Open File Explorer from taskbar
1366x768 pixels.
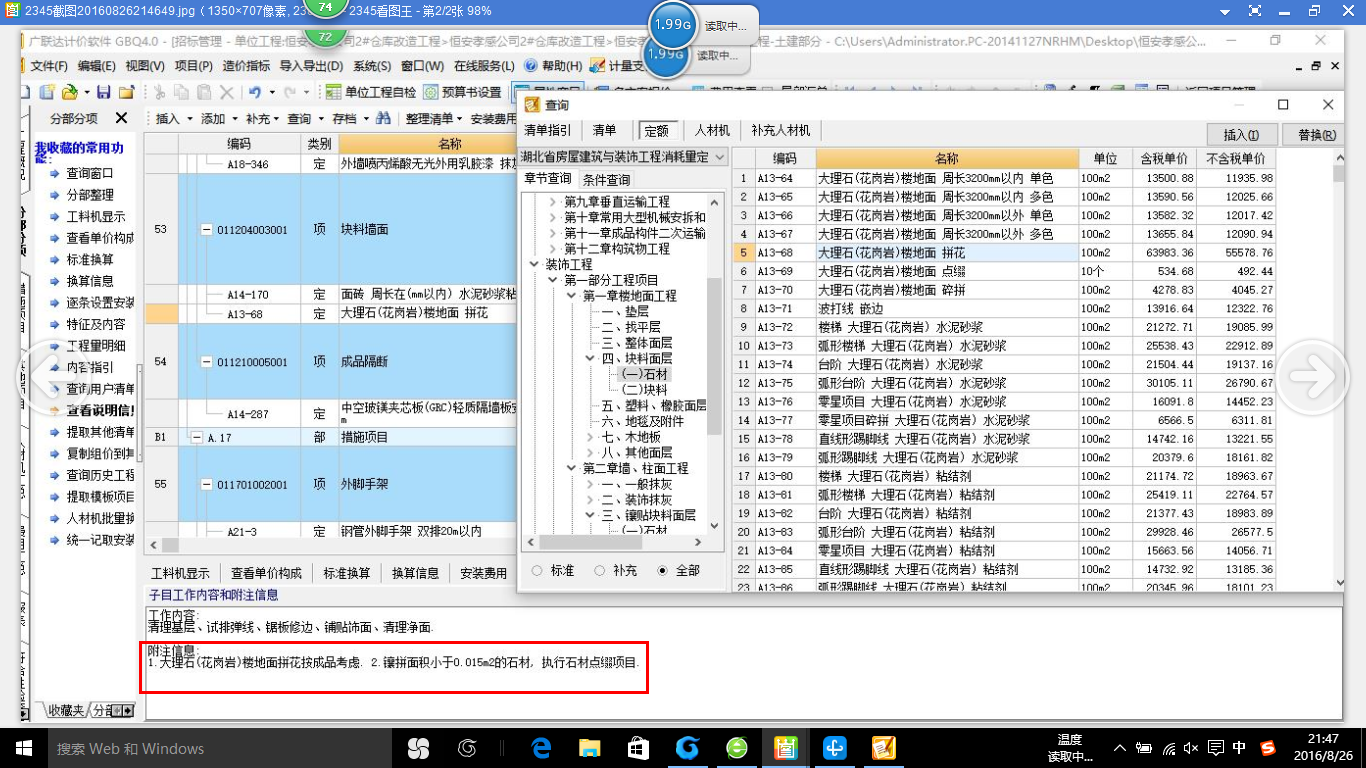(x=590, y=748)
